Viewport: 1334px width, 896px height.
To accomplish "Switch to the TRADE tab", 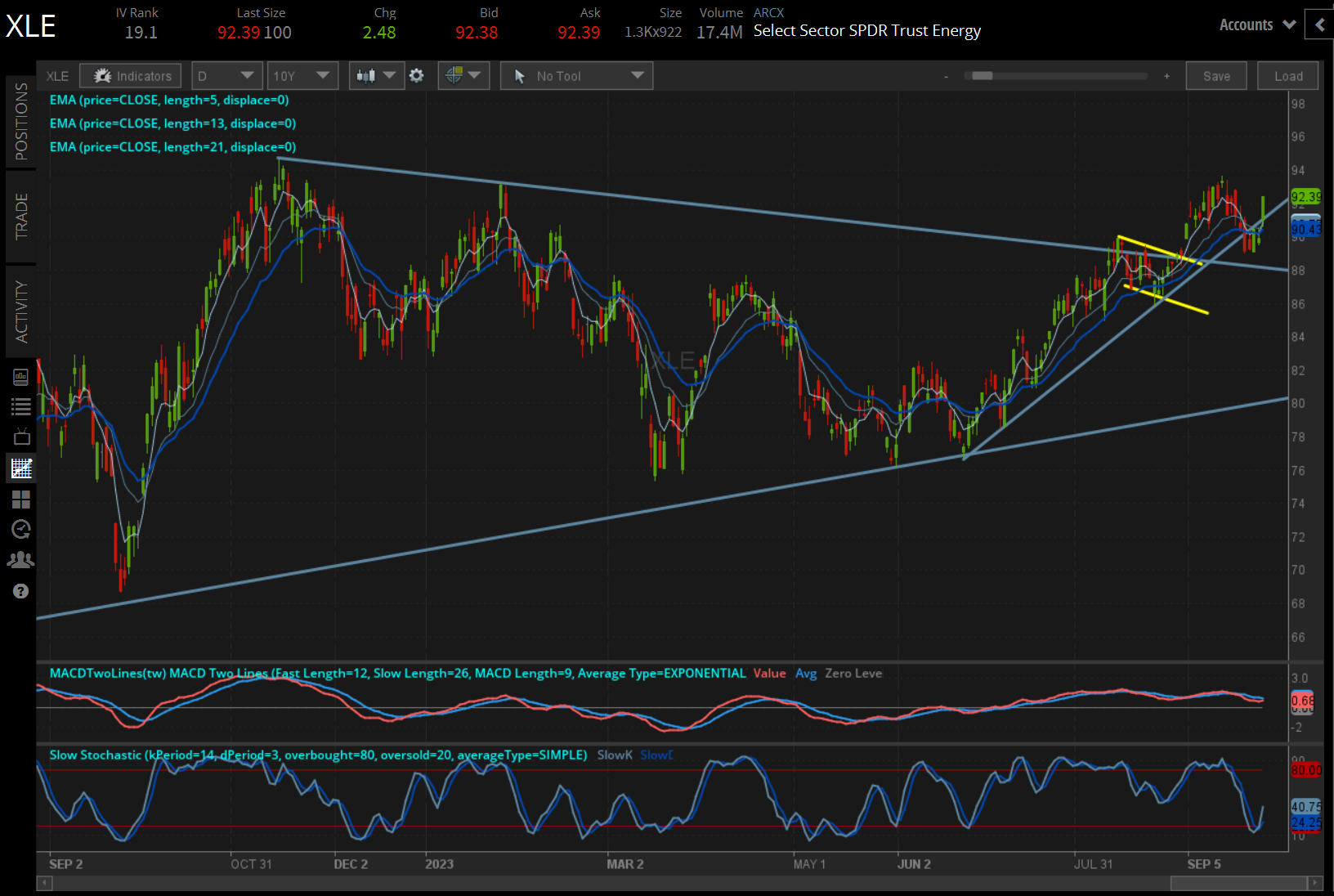I will (22, 215).
